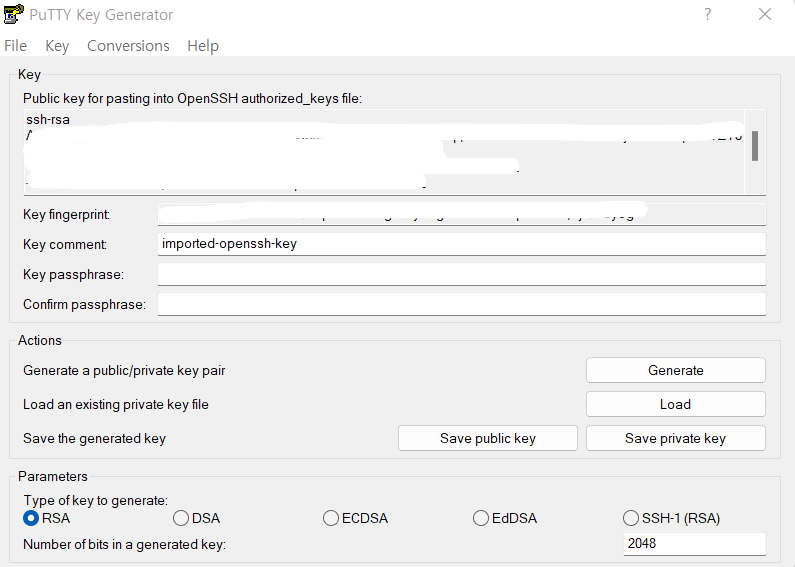Click the 'Save the generated key' label
Screen dimensions: 795x567
pyautogui.click(x=94, y=438)
